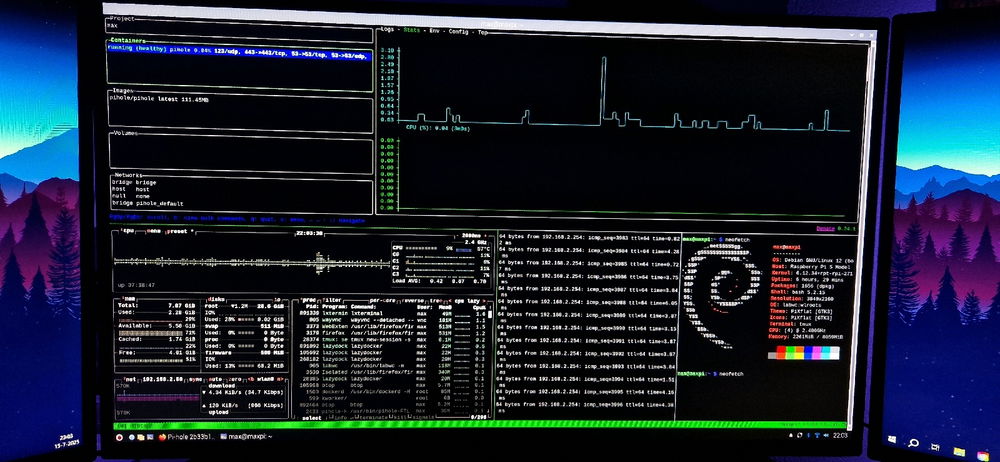Click the Donate link in lazydocker footer
1000x462 pixels.
[825, 228]
